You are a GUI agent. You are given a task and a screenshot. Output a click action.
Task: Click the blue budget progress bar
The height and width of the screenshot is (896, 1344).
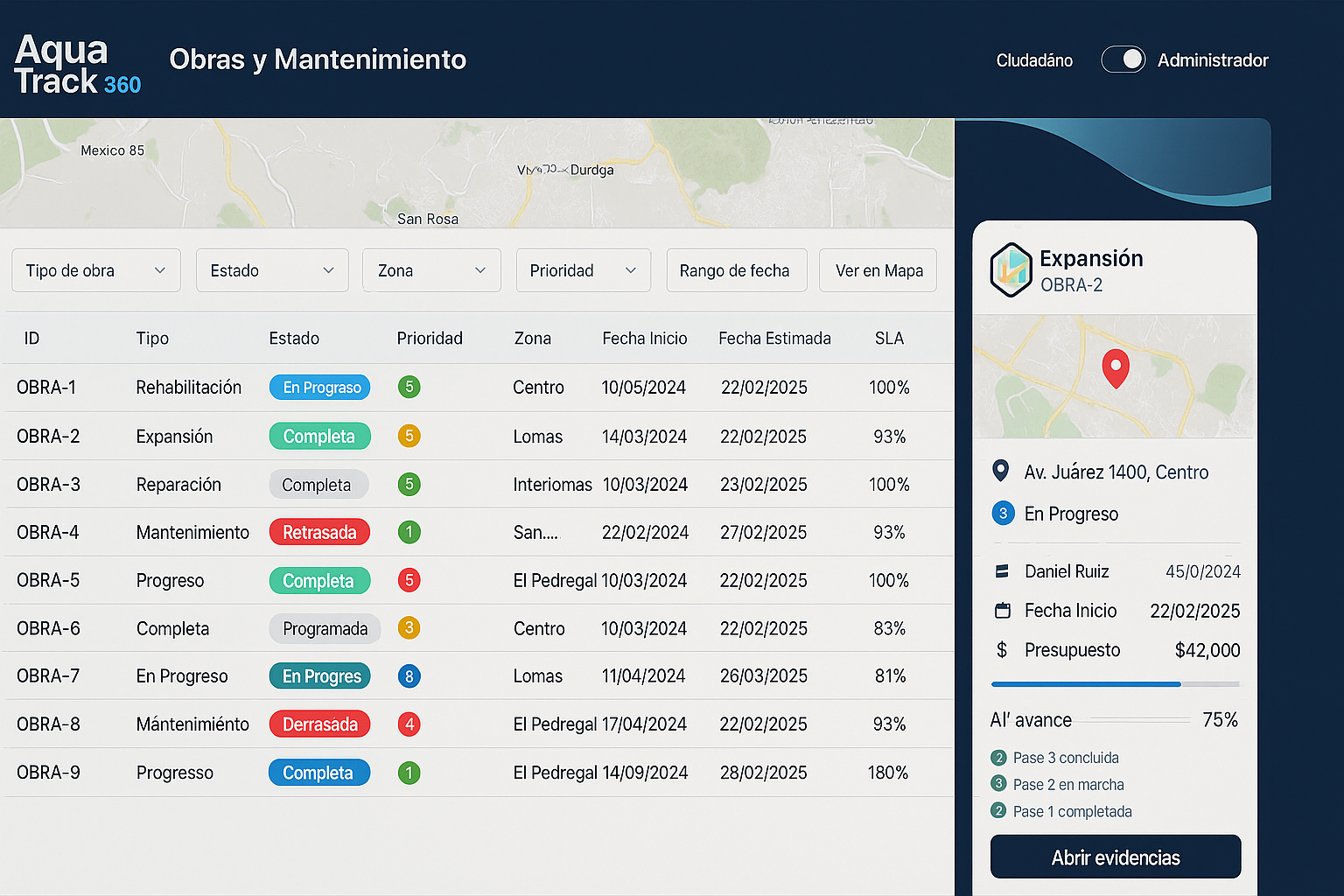(x=1086, y=684)
